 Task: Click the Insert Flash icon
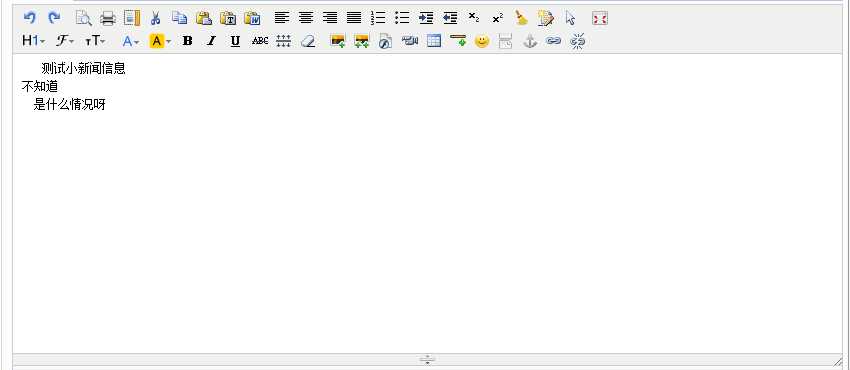385,41
